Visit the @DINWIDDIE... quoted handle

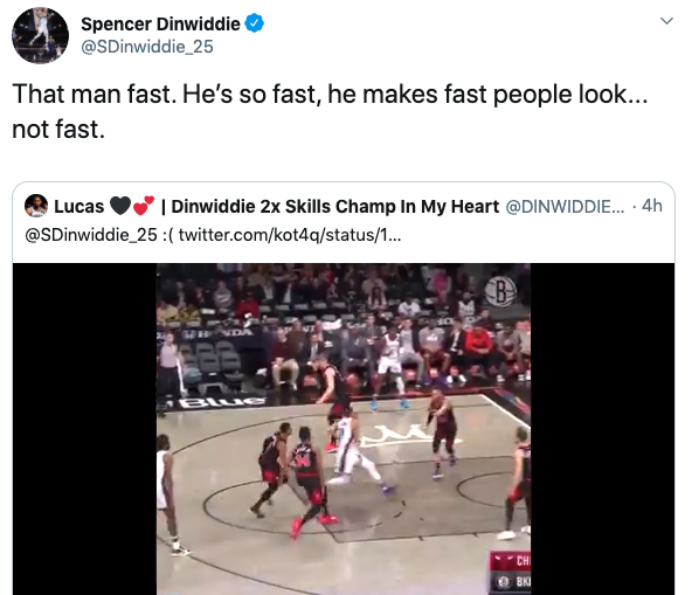click(564, 206)
